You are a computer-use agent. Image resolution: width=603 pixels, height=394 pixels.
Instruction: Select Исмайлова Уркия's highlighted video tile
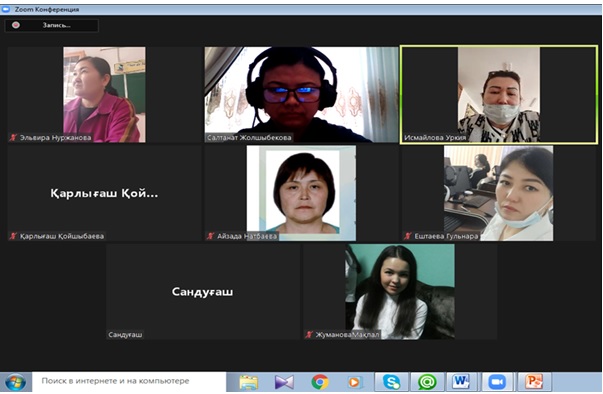[499, 95]
